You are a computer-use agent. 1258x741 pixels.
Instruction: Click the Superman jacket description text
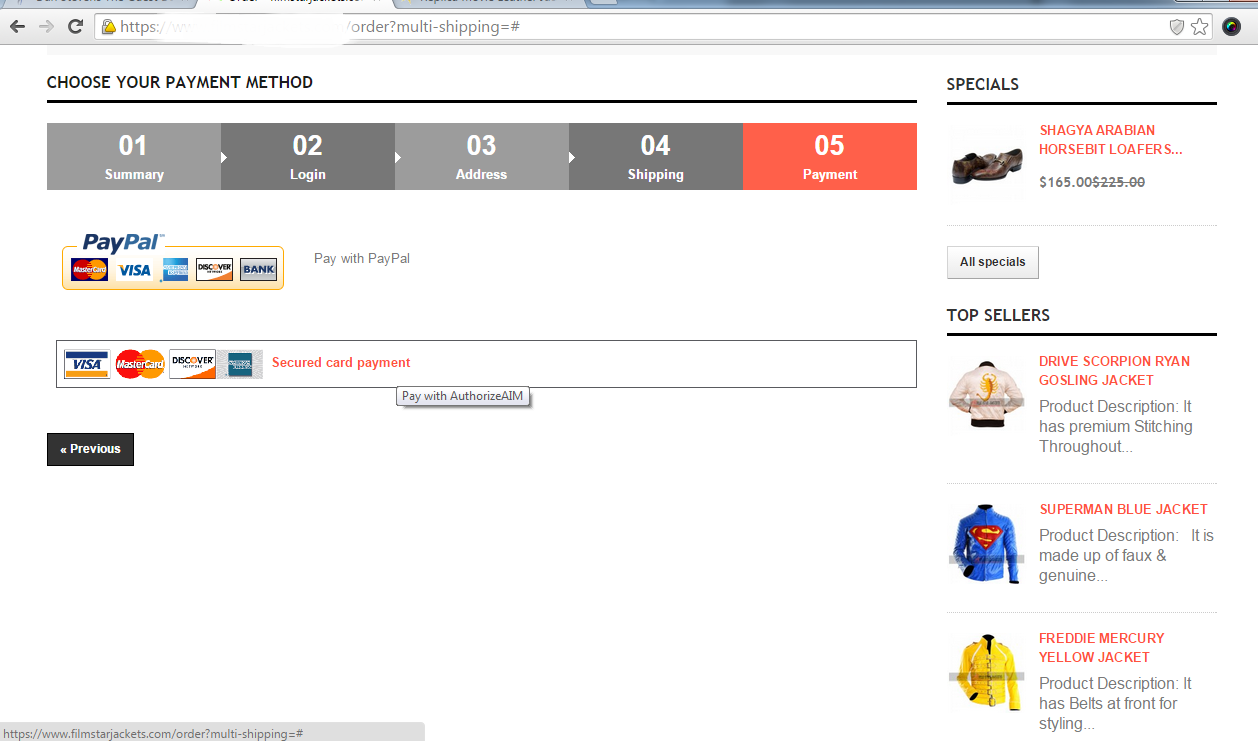click(x=1126, y=556)
